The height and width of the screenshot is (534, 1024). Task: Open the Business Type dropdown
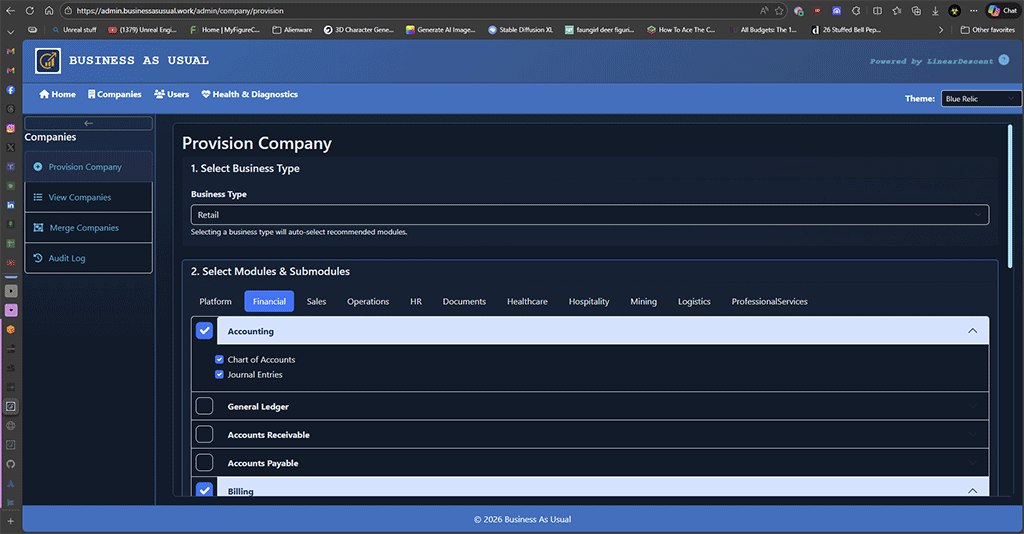coord(589,215)
